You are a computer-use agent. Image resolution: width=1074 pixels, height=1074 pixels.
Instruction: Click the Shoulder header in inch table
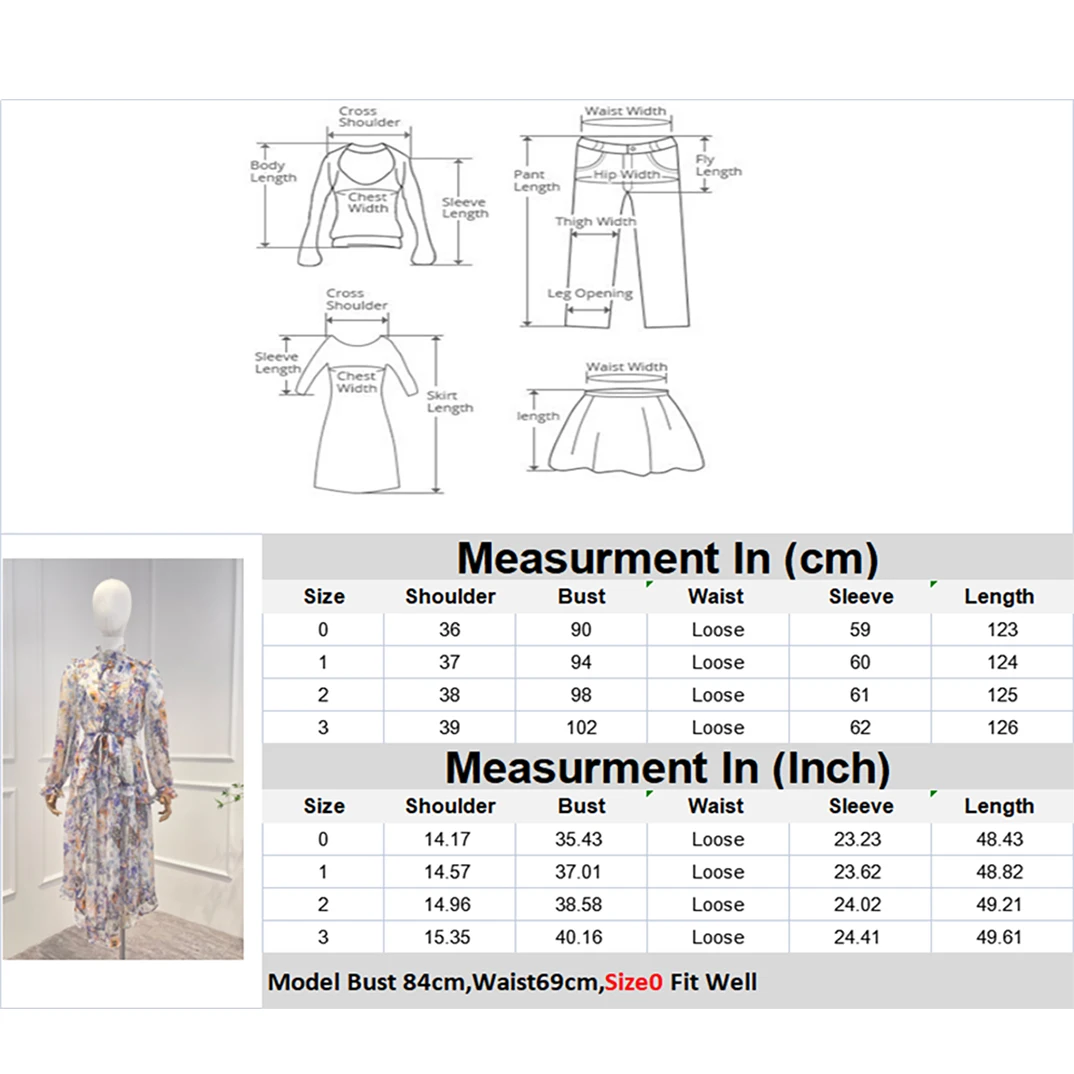point(450,806)
